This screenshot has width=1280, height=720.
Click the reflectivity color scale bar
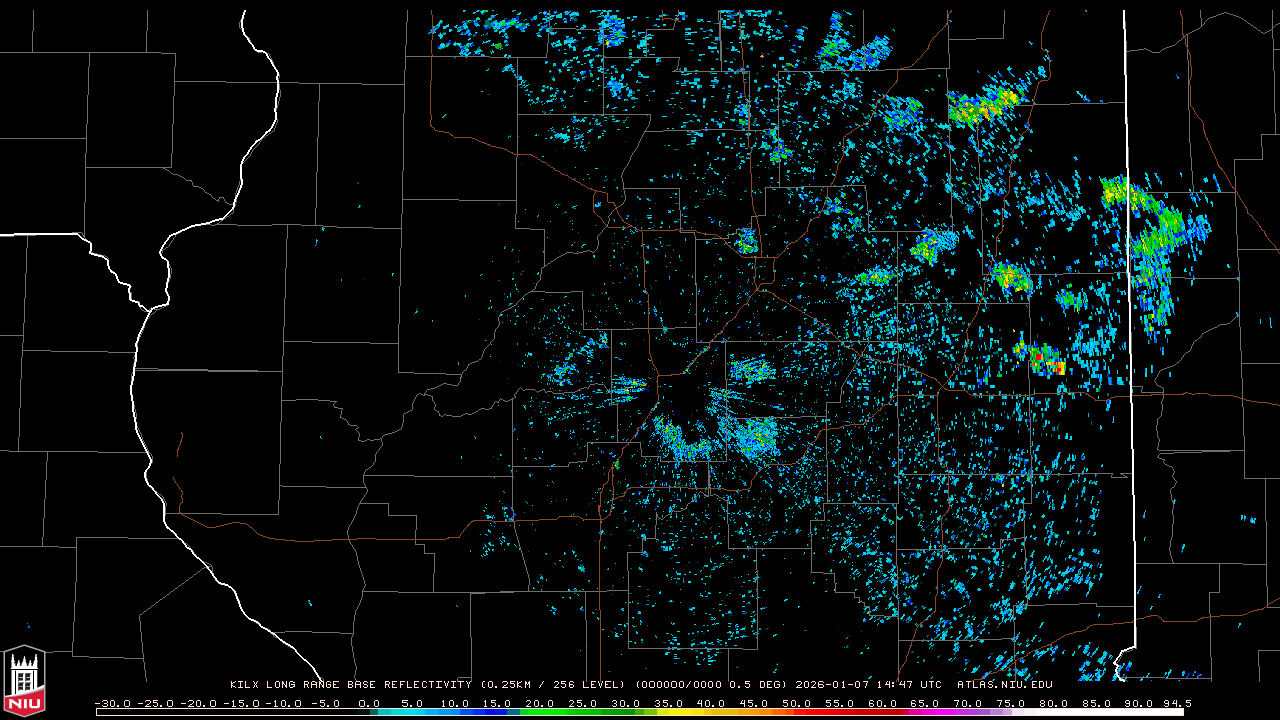pyautogui.click(x=640, y=713)
